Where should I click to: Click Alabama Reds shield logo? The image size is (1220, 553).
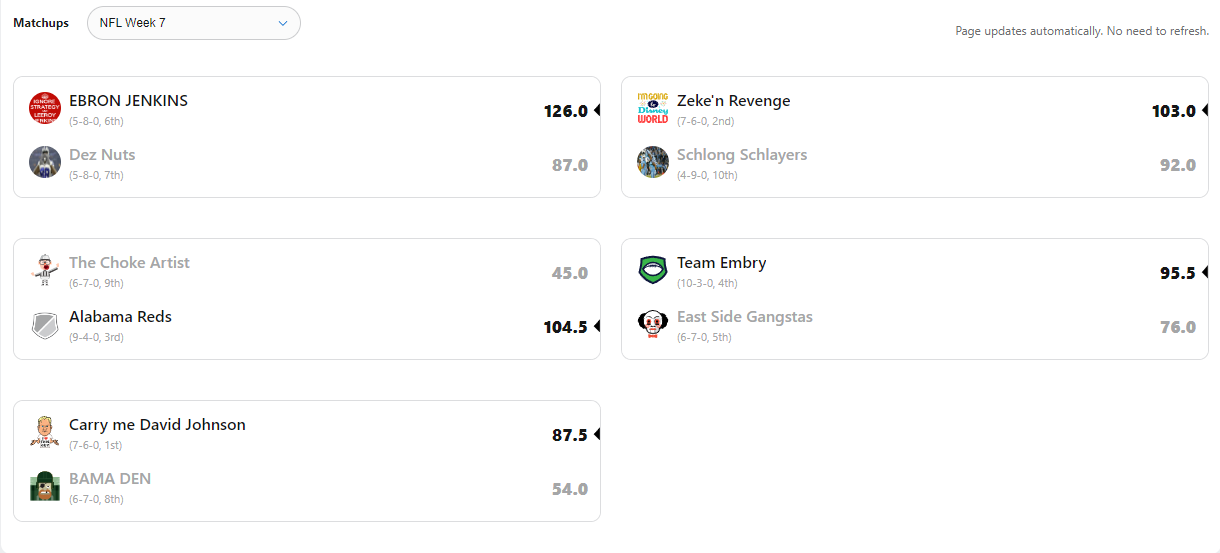pyautogui.click(x=45, y=324)
